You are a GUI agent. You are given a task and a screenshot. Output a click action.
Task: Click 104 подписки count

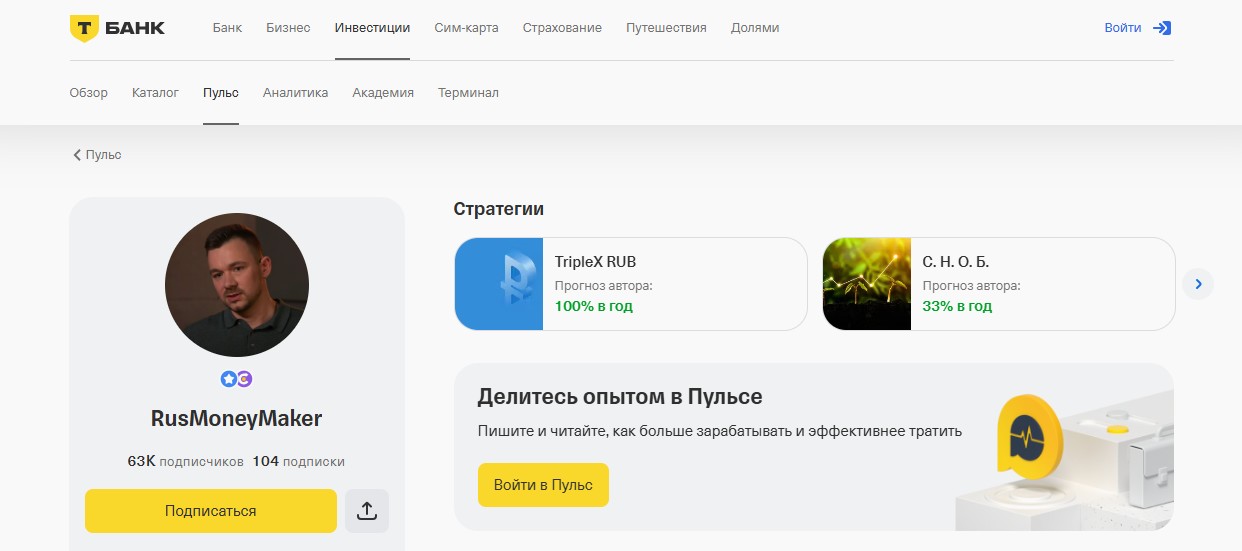pos(299,462)
